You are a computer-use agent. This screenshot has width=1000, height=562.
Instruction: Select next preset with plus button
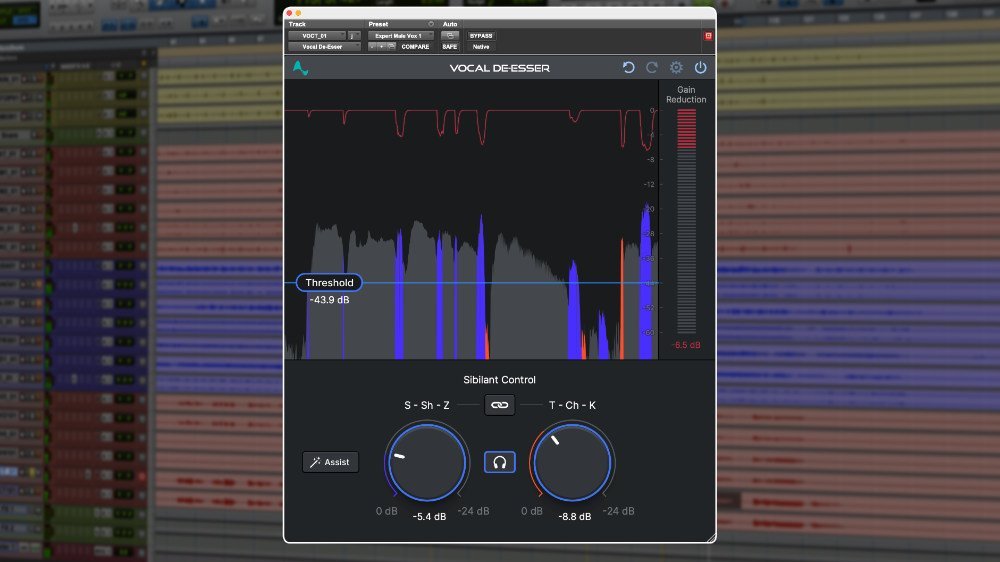coord(381,47)
